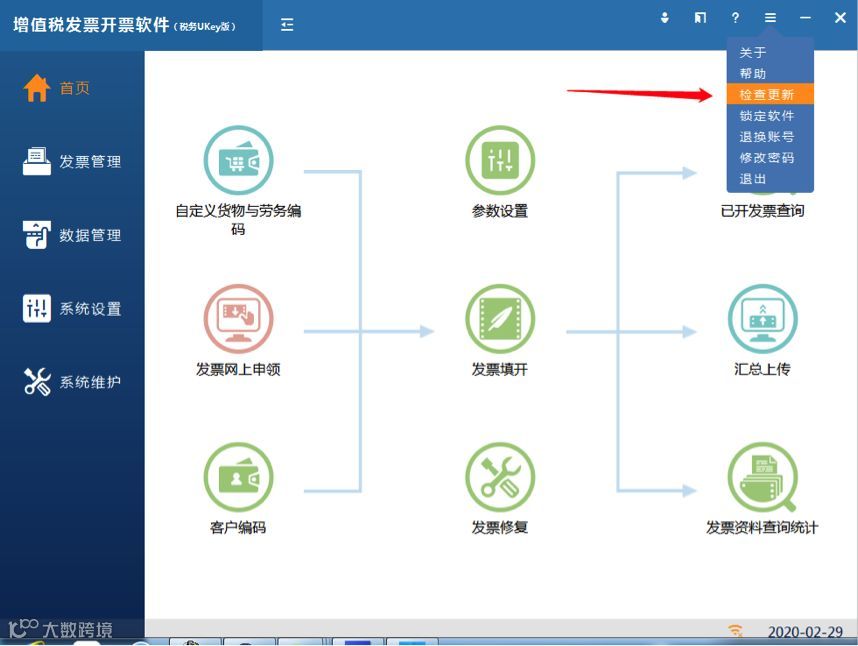Click the 参数设置 text label
Screen dimensions: 858x646
500,211
